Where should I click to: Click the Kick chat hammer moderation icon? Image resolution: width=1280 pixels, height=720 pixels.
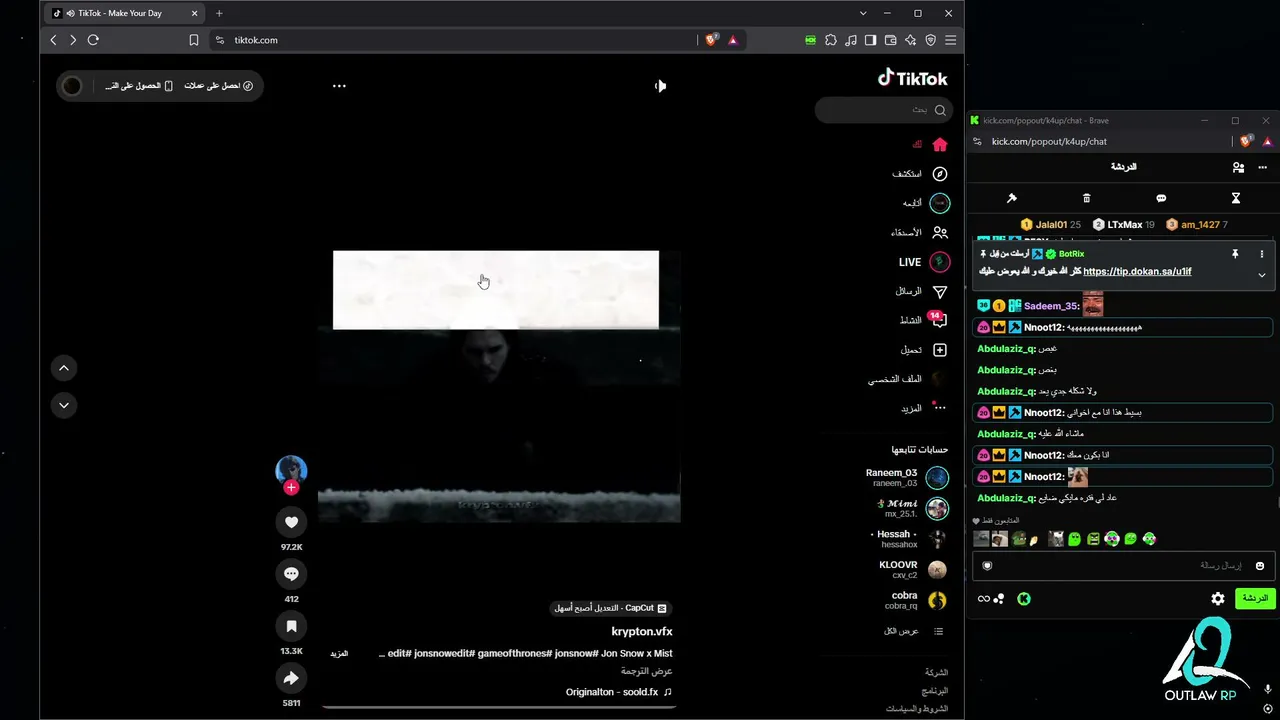point(1011,198)
